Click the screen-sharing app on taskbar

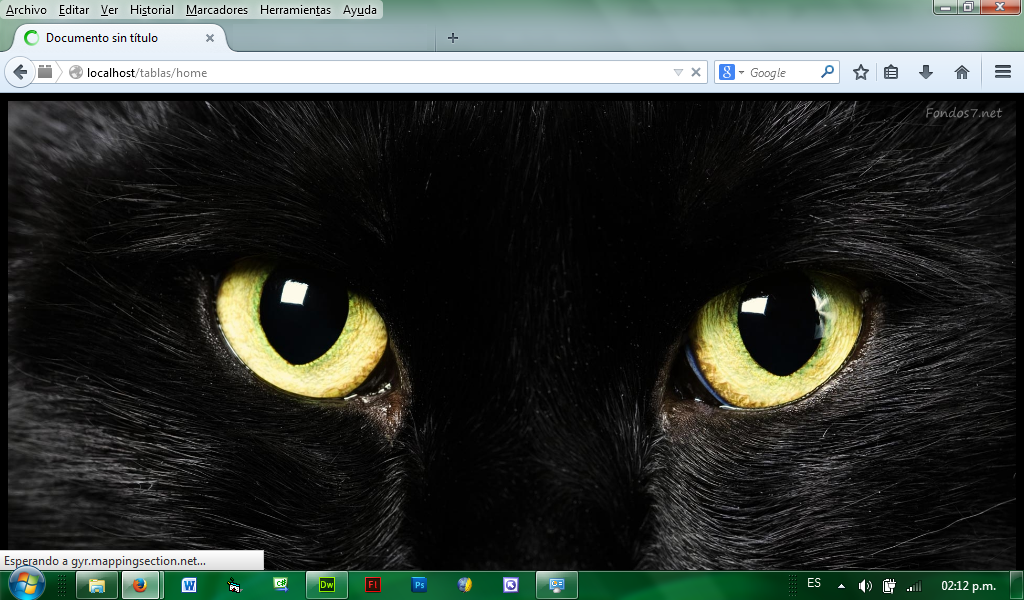[556, 585]
